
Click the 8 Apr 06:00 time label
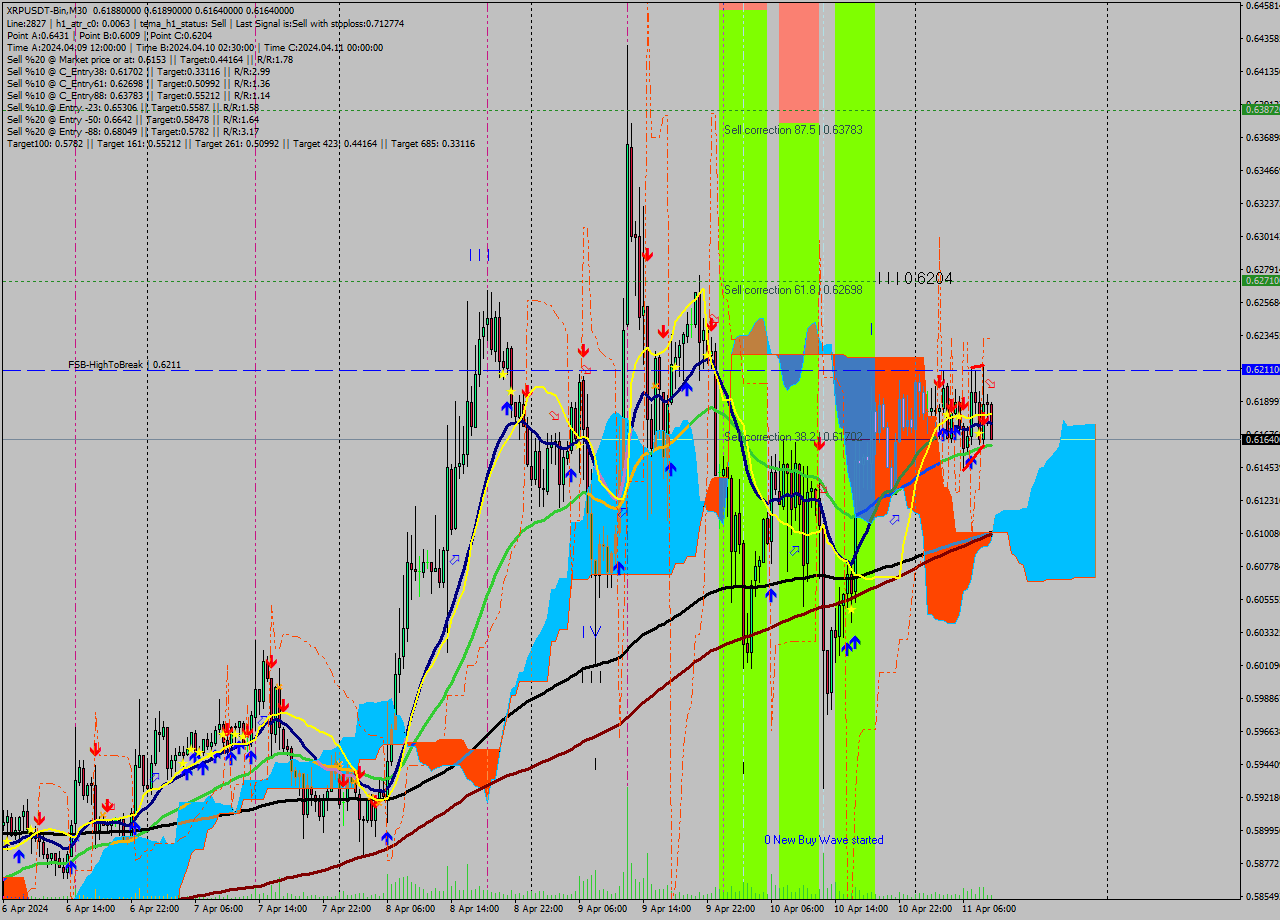(x=409, y=909)
